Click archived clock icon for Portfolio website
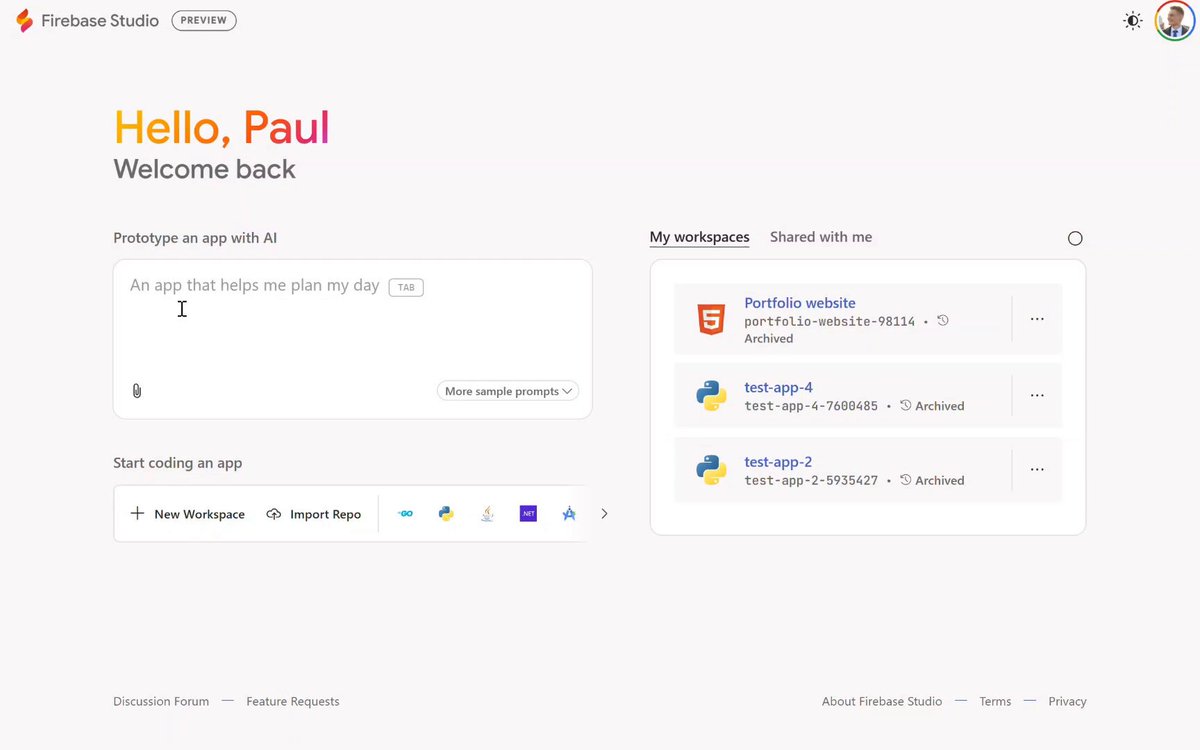Screen dimensions: 1200x750 pyautogui.click(x=943, y=321)
